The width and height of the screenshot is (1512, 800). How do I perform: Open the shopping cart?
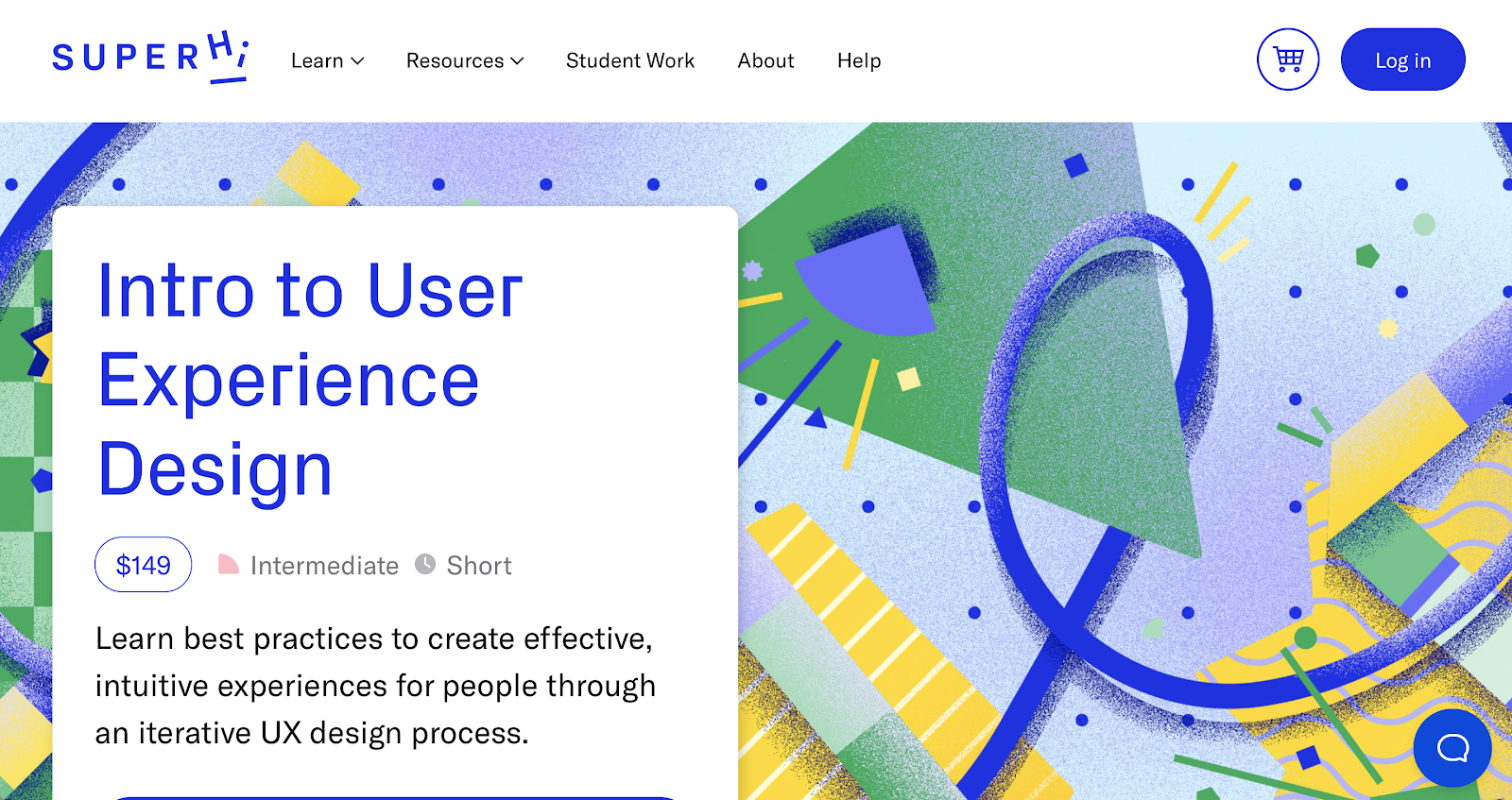[1288, 60]
